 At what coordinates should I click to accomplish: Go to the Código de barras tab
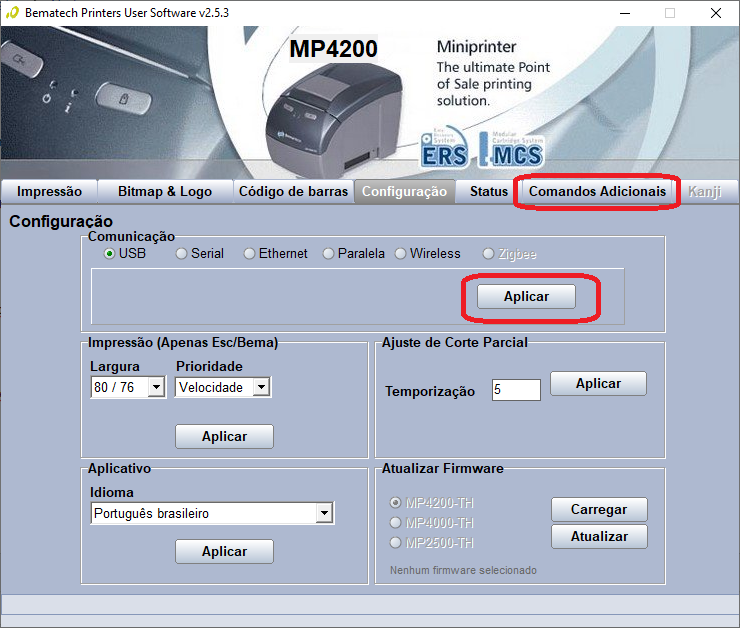click(293, 192)
